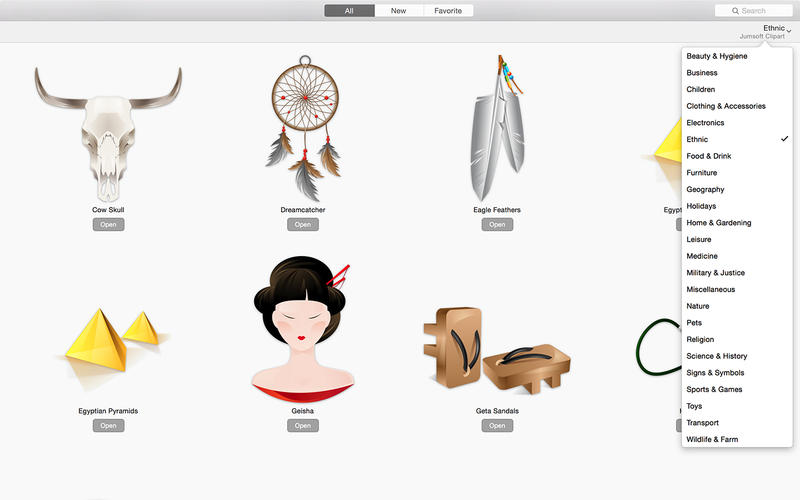Image resolution: width=800 pixels, height=500 pixels.
Task: Choose Children category
Action: point(737,89)
